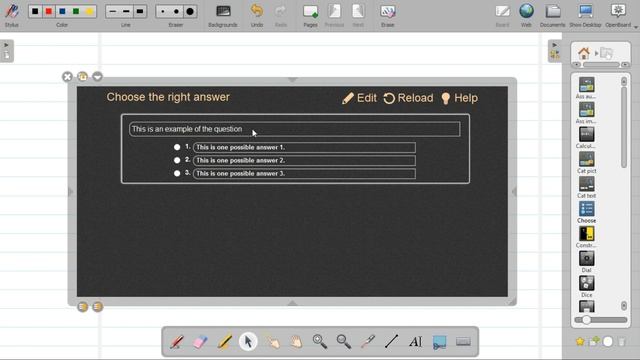
Task: Pick the black pen color
Action: coord(35,11)
